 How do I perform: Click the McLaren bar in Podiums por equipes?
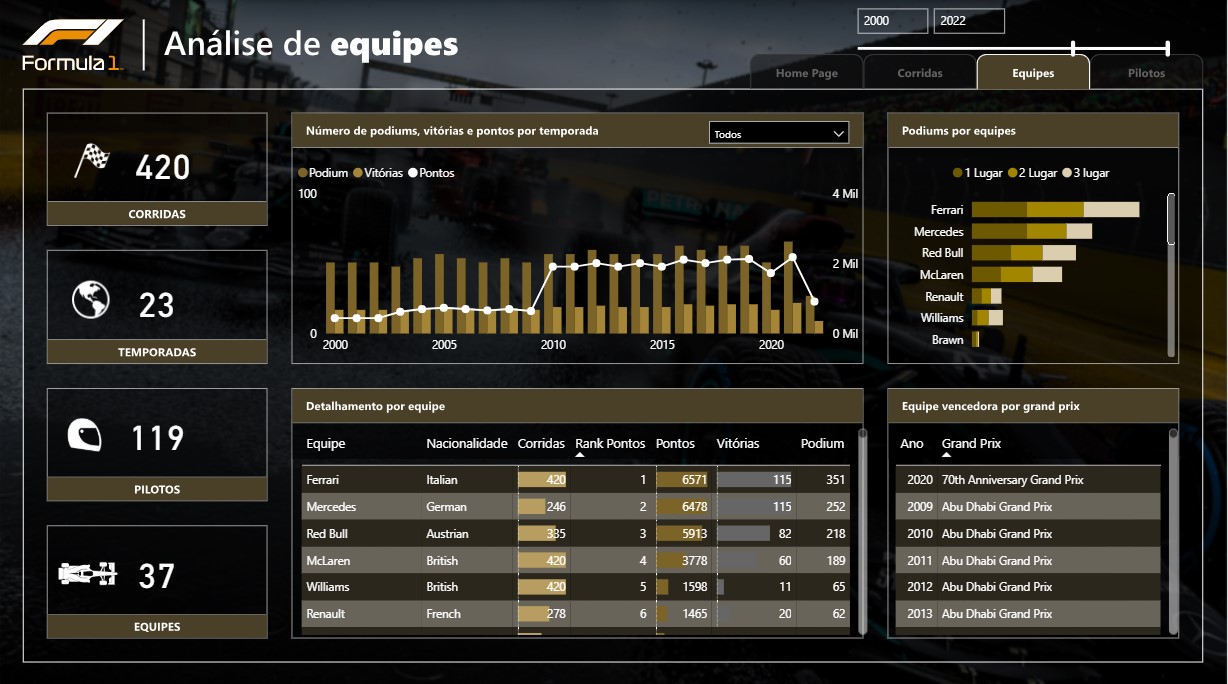point(1016,274)
